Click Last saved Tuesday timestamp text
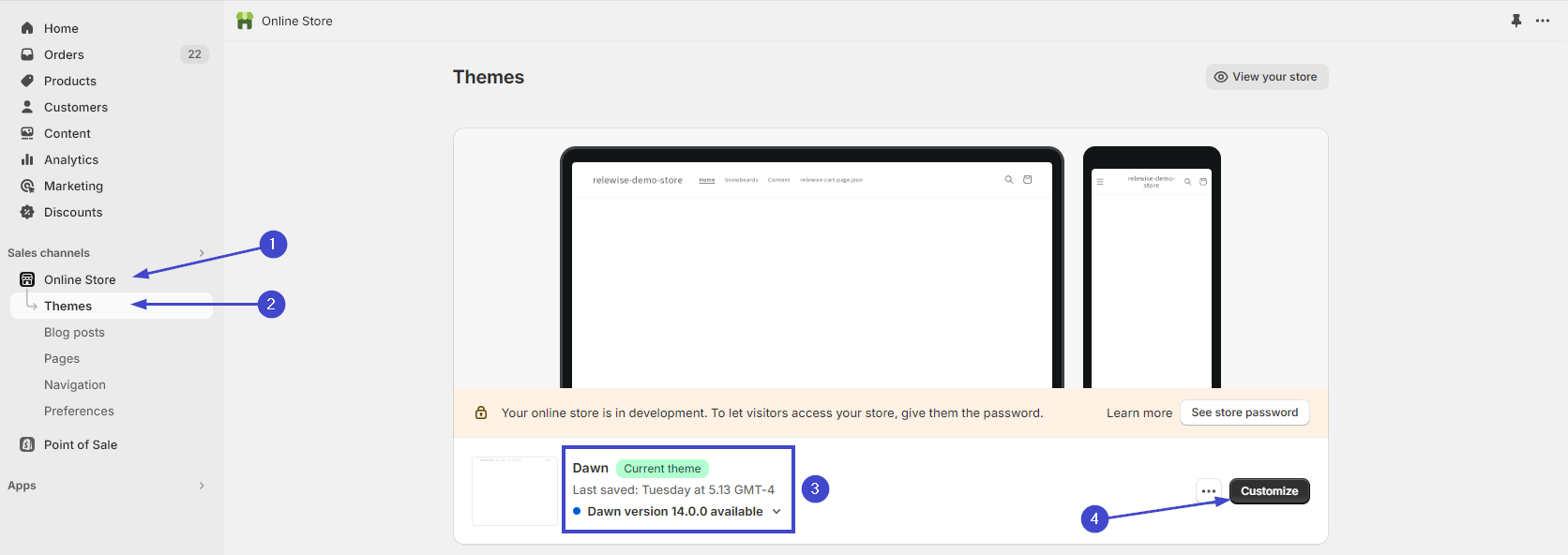 tap(673, 489)
